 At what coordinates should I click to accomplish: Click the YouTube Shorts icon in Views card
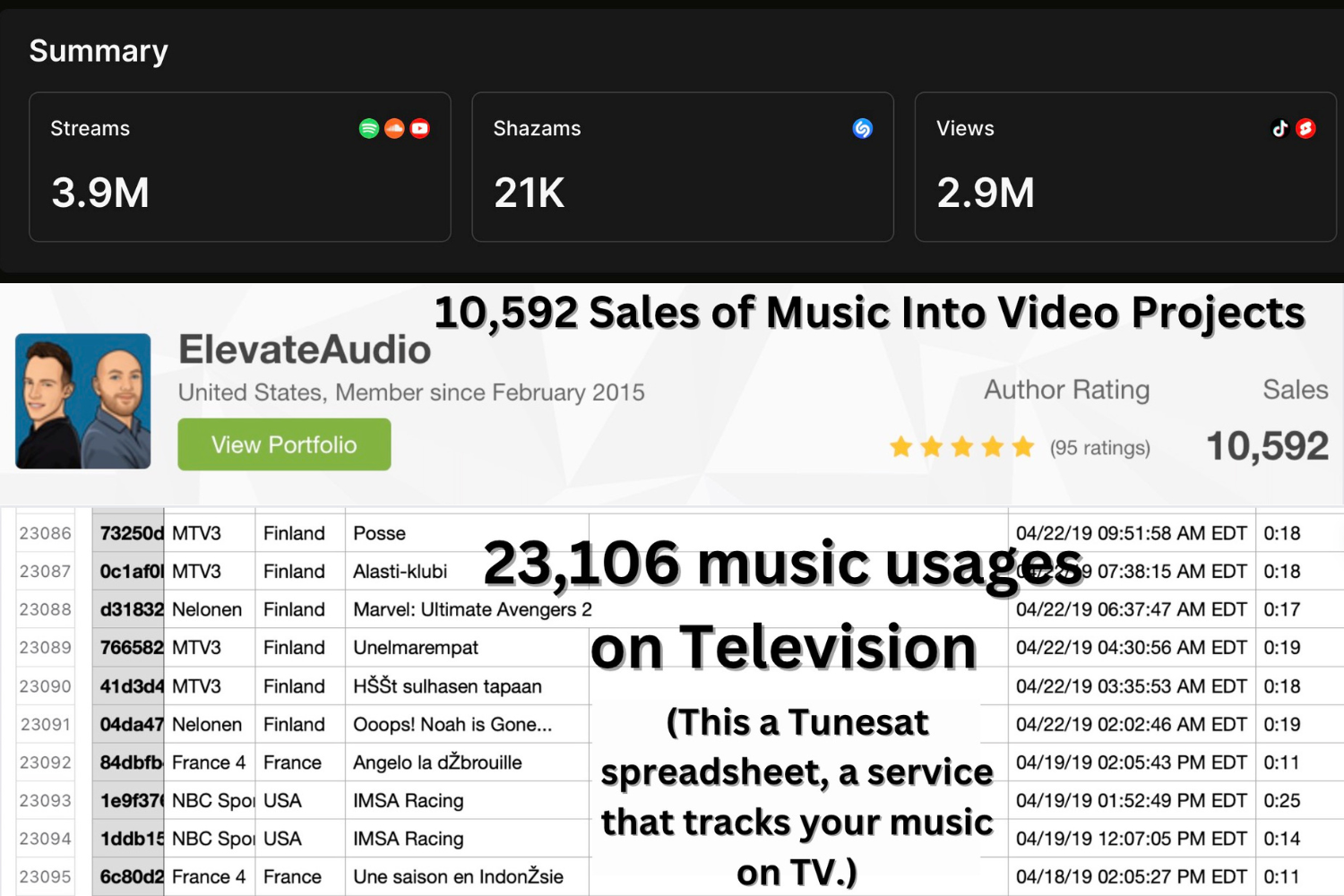point(1305,128)
